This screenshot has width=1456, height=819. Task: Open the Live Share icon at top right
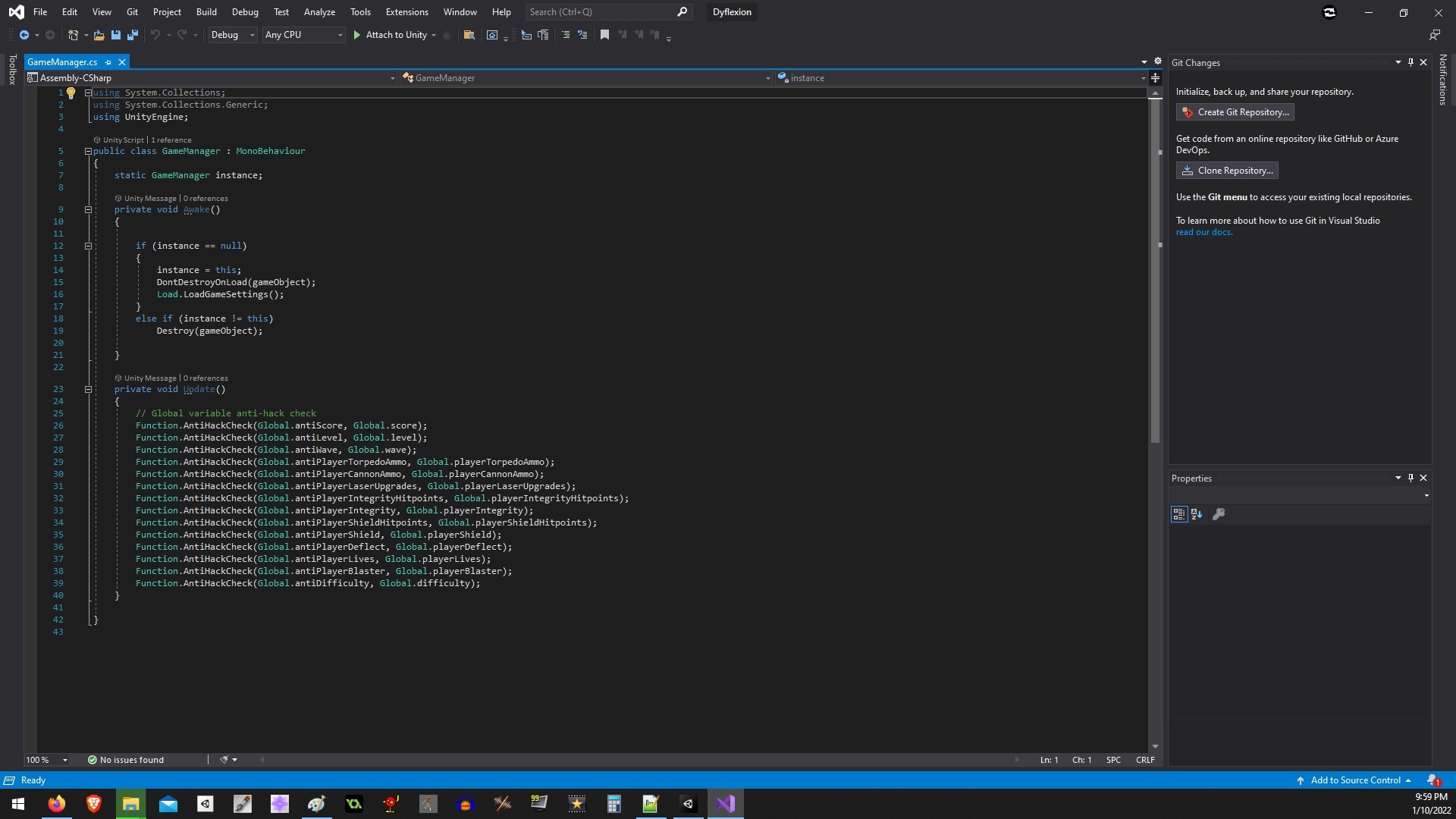click(1435, 35)
